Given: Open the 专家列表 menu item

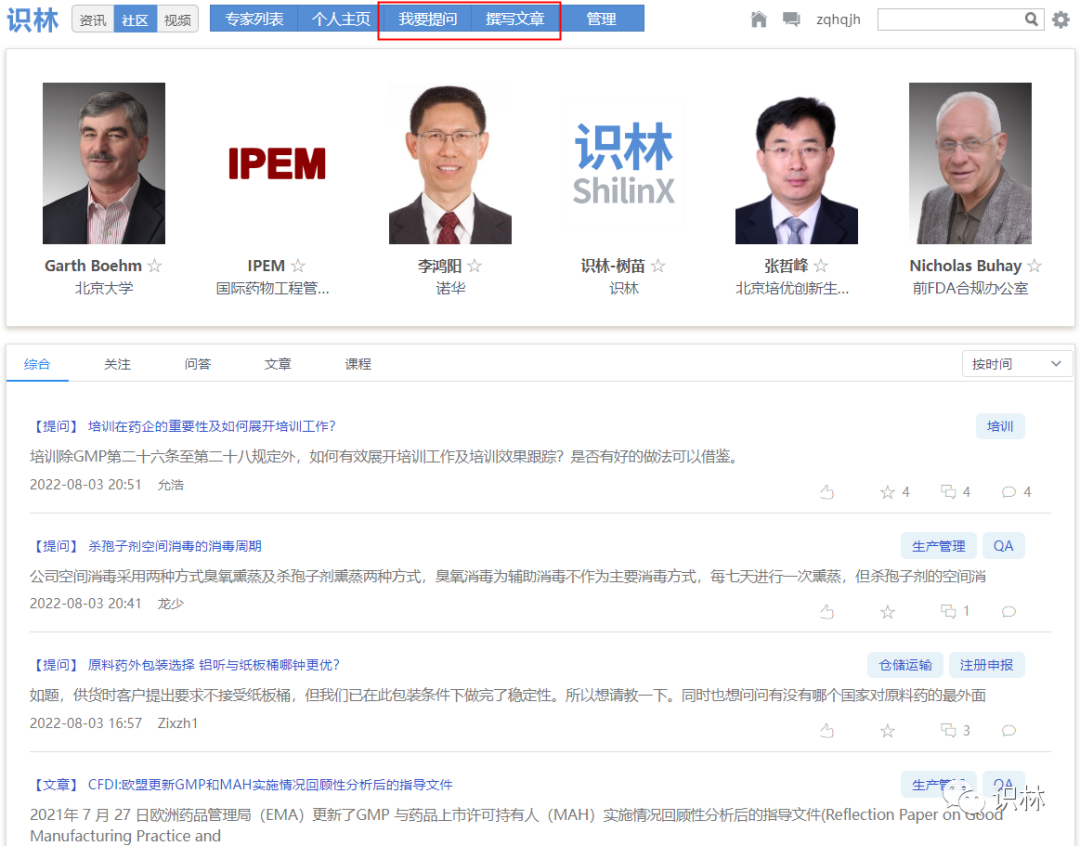Looking at the screenshot, I should click(254, 19).
